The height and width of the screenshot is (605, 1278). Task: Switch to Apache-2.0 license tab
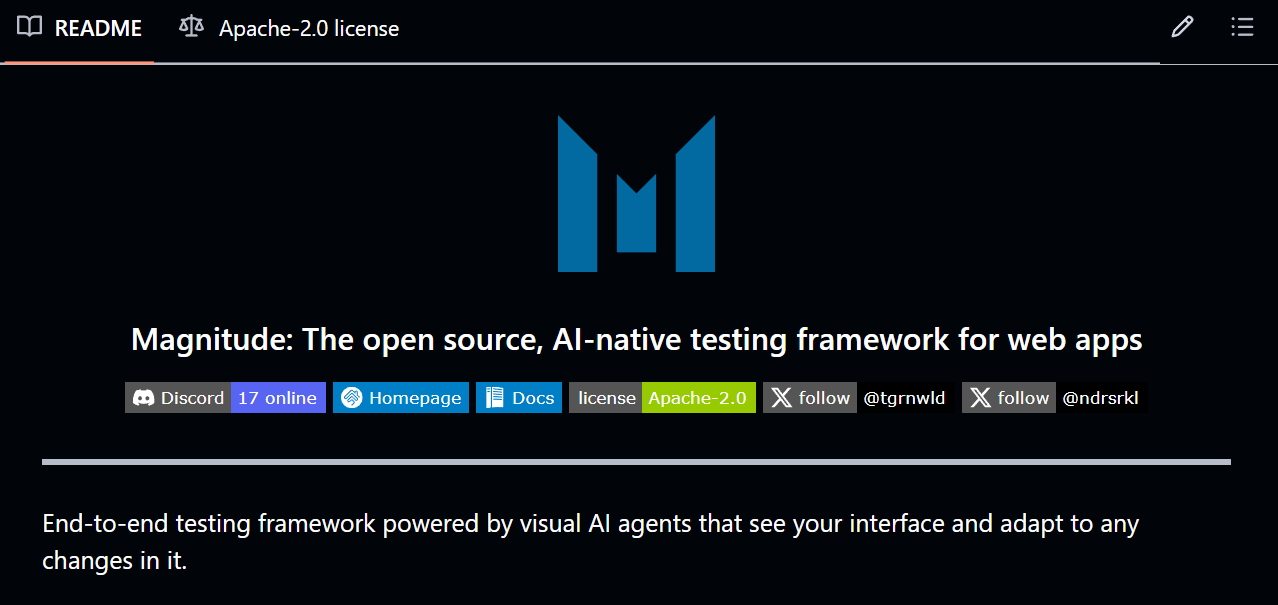pos(289,29)
